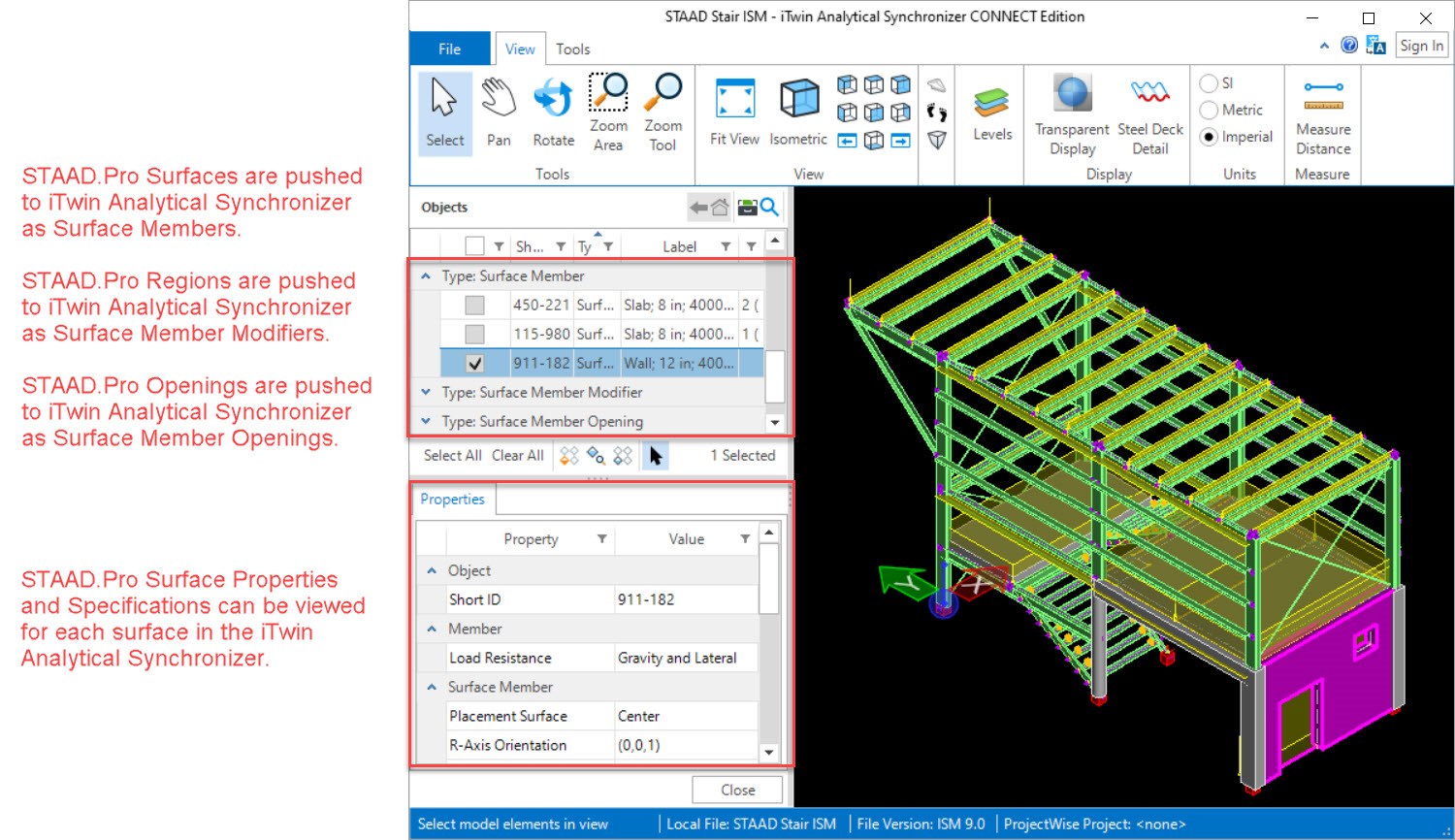Click the back-to-home icon in Objects panel
The image size is (1455, 840).
pyautogui.click(x=709, y=207)
